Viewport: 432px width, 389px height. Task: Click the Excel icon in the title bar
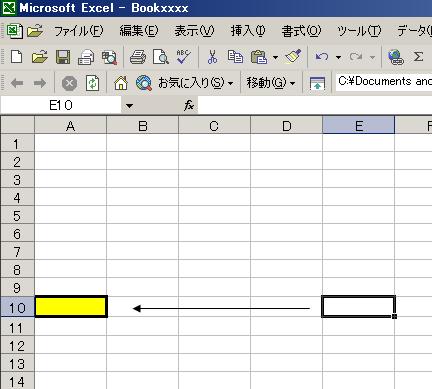(x=8, y=8)
